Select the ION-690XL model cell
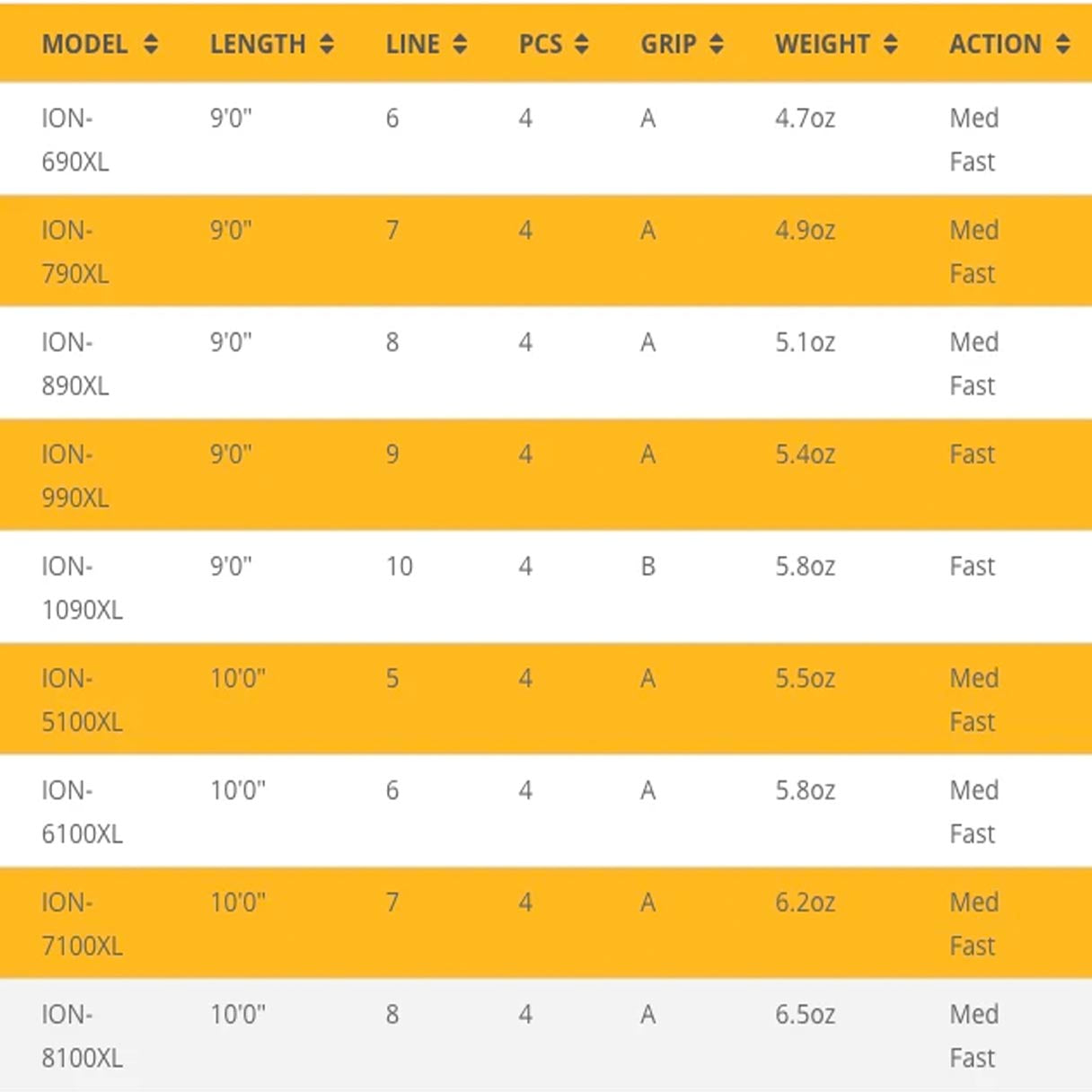The width and height of the screenshot is (1092, 1092). point(75,140)
